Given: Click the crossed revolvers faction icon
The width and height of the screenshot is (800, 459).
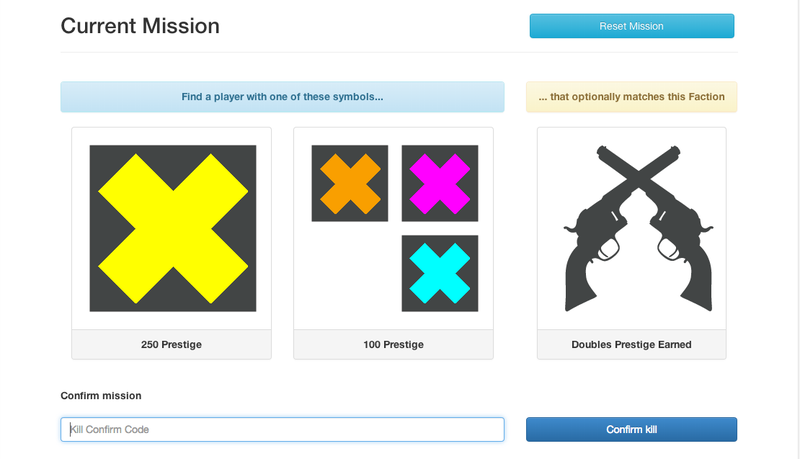Looking at the screenshot, I should tap(638, 228).
